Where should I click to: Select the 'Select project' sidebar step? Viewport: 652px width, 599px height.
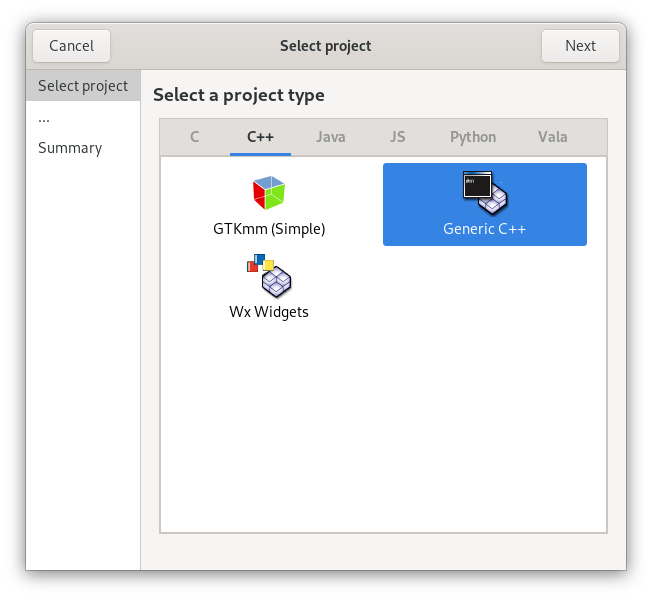click(83, 86)
